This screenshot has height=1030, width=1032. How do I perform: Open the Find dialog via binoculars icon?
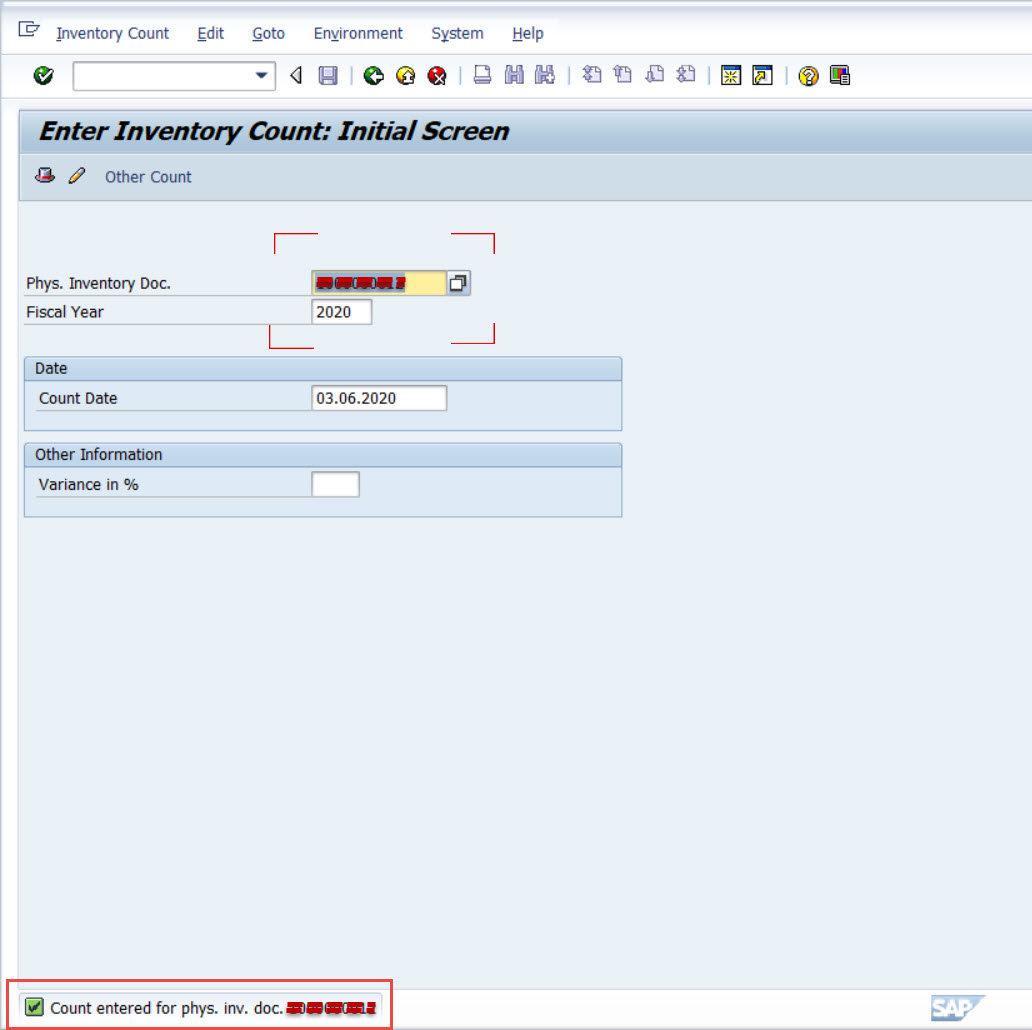click(513, 75)
